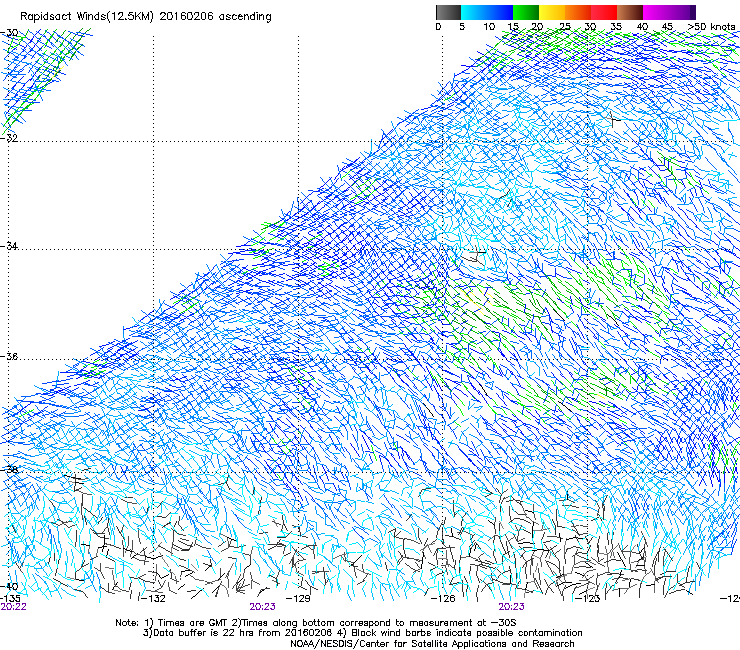
Task: Click the 20:23 time stamp near -129
Action: coord(262,607)
